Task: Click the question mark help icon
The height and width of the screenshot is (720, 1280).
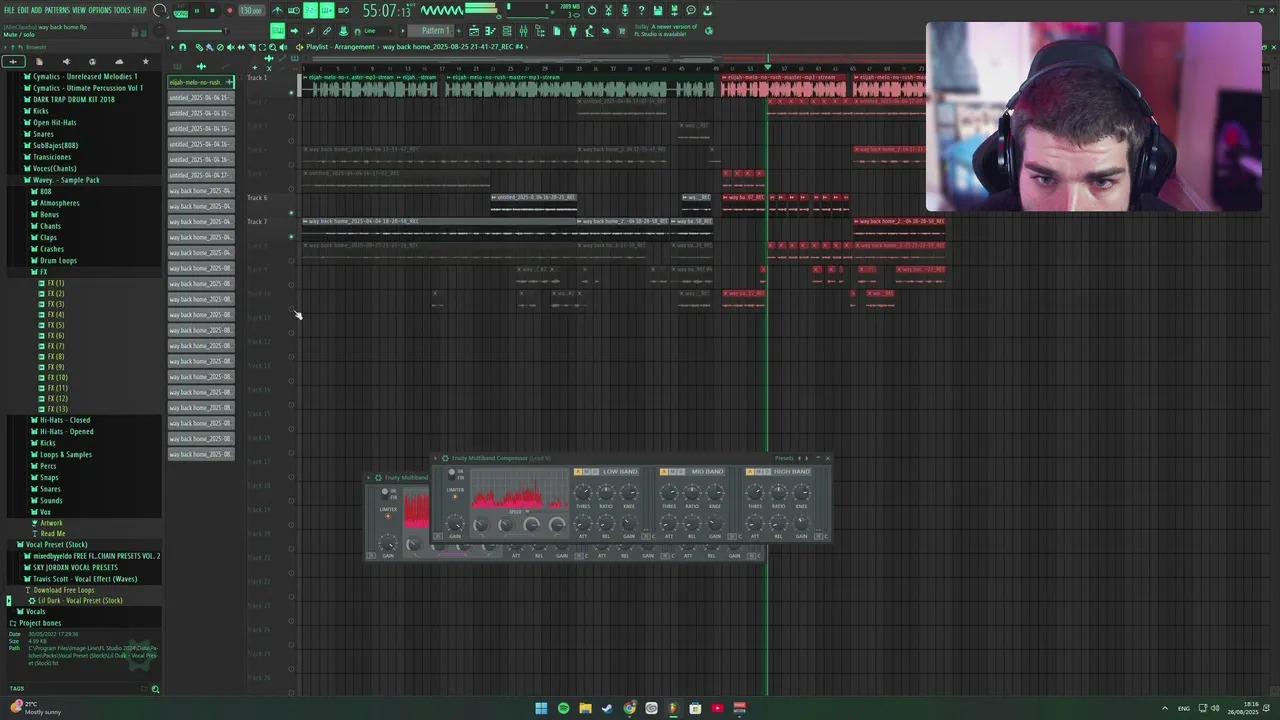Action: coord(641,11)
